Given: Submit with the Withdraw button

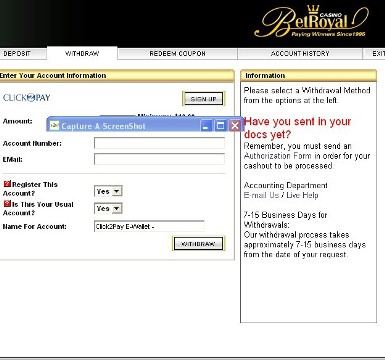Looking at the screenshot, I should click(198, 244).
